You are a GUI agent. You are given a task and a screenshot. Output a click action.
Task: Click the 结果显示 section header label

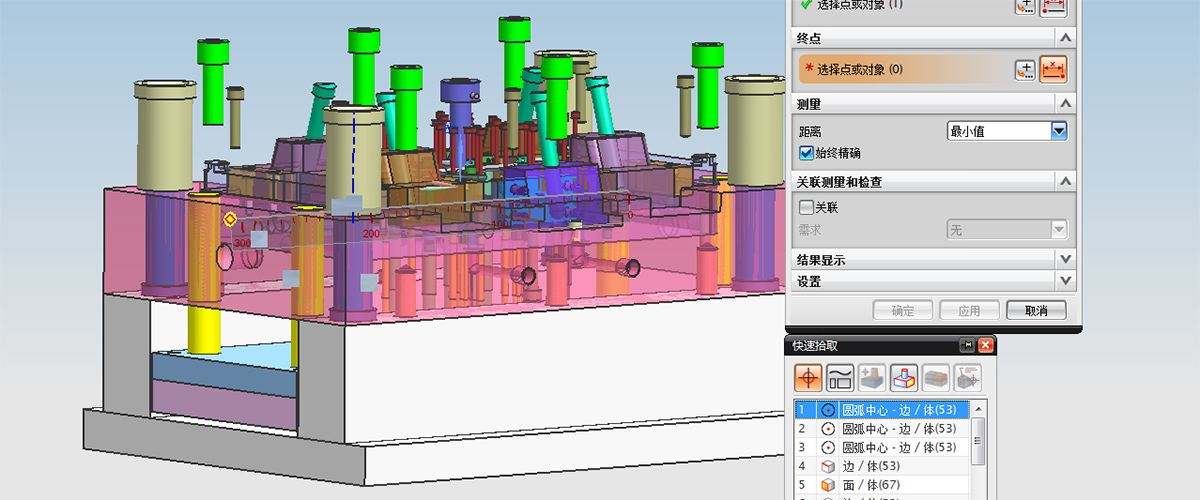click(x=821, y=260)
